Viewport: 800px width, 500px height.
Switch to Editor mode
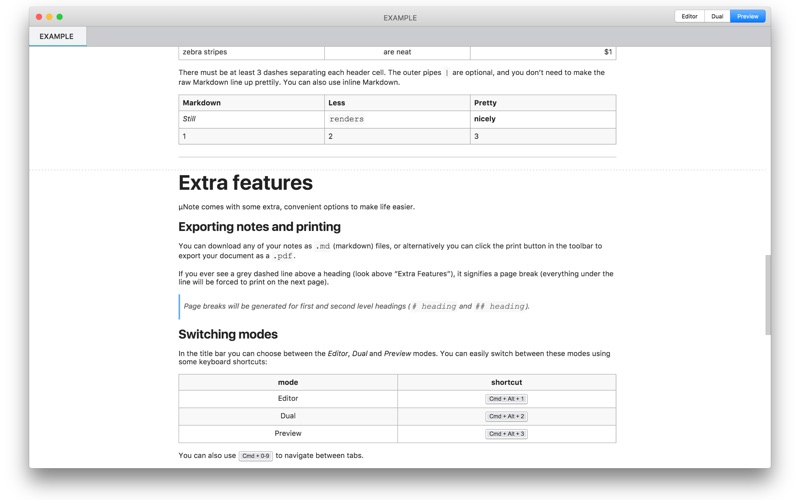(689, 16)
